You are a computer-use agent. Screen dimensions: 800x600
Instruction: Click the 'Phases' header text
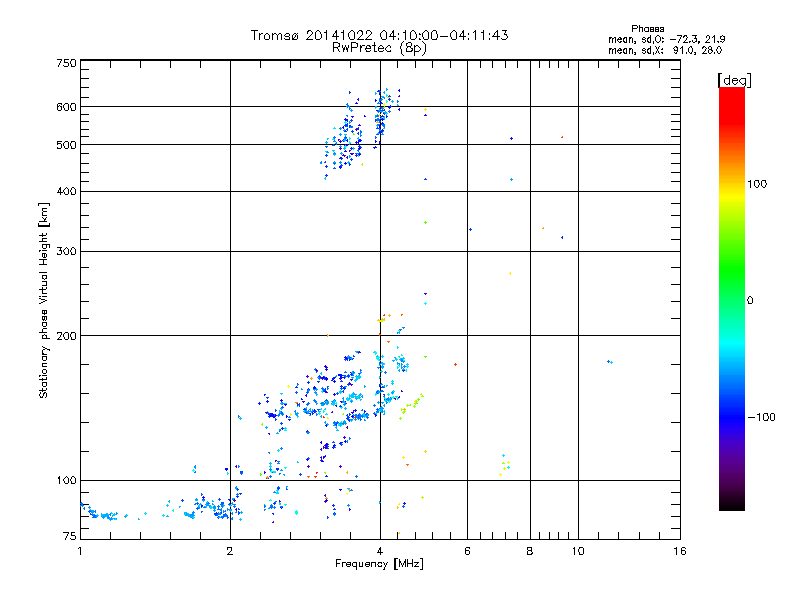647,29
